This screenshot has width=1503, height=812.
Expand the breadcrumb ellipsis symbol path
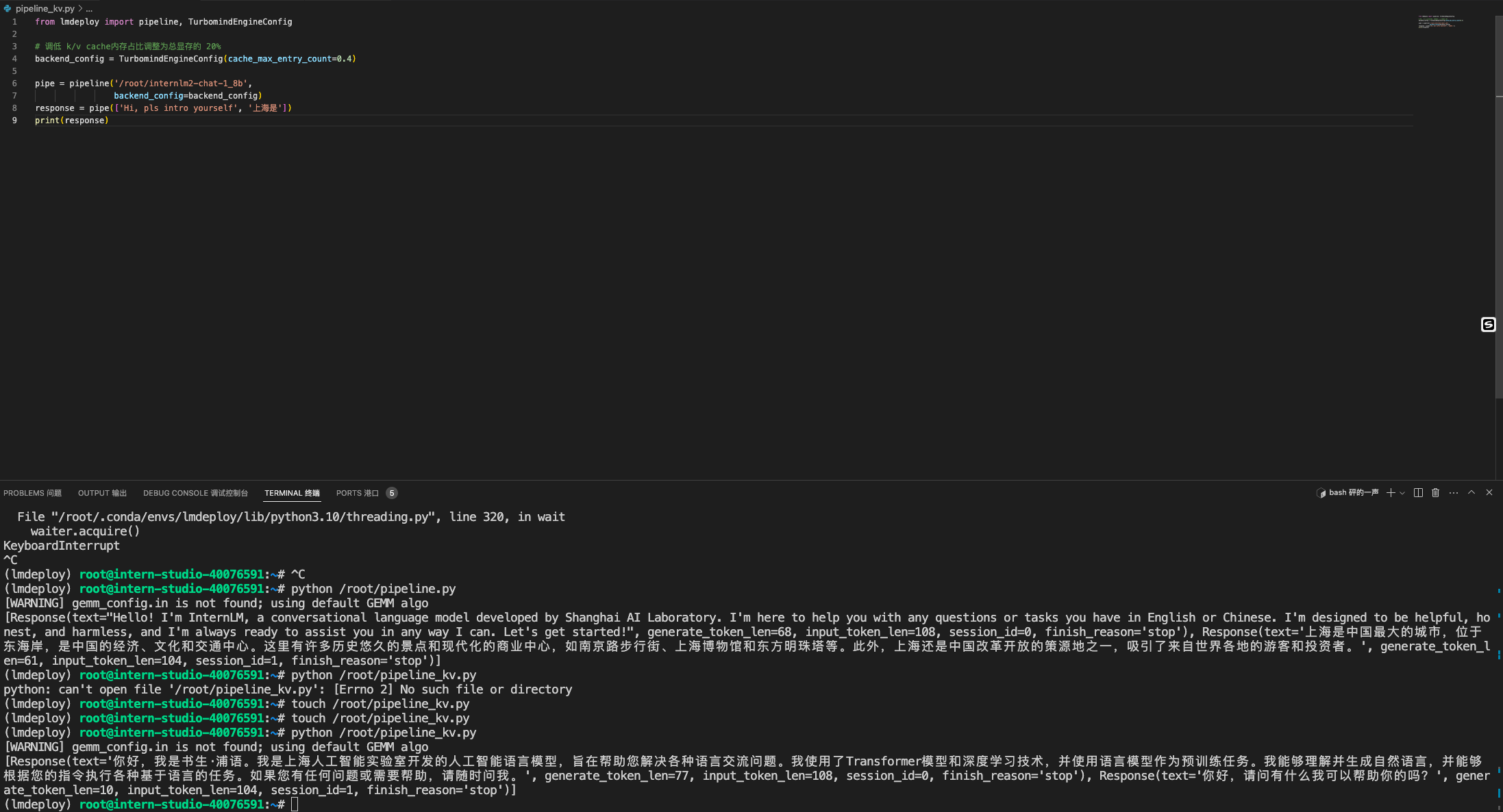(89, 8)
